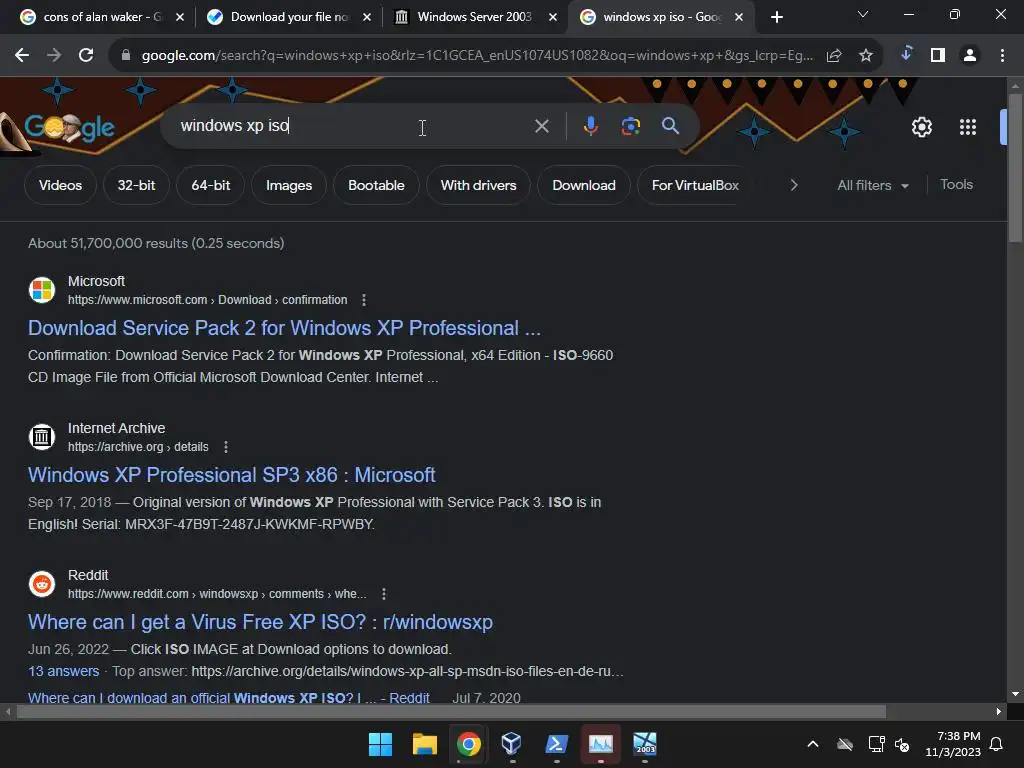Open Tools search options

[x=956, y=185]
